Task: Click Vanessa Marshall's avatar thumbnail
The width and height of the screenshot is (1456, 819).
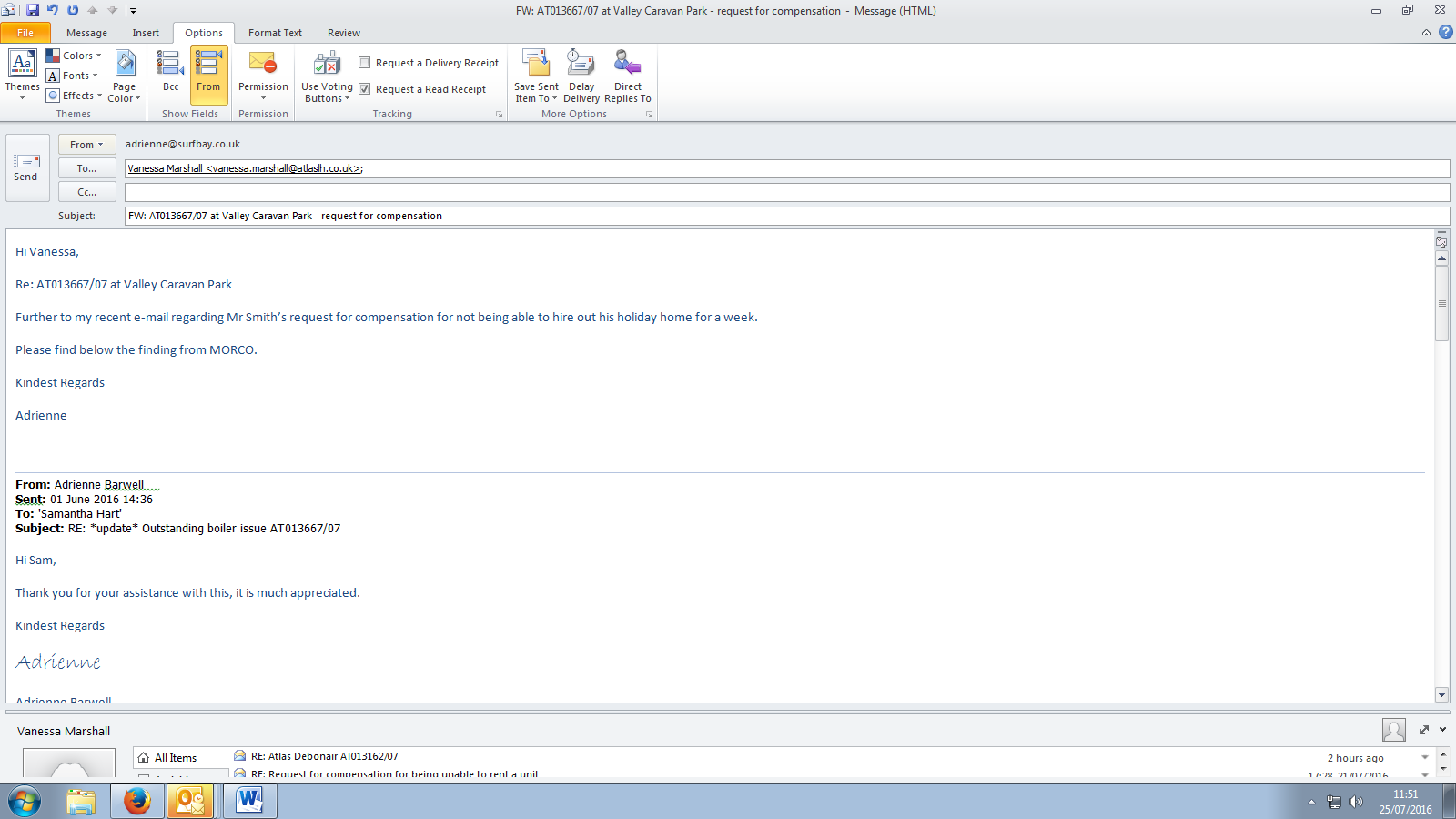Action: pos(69,764)
